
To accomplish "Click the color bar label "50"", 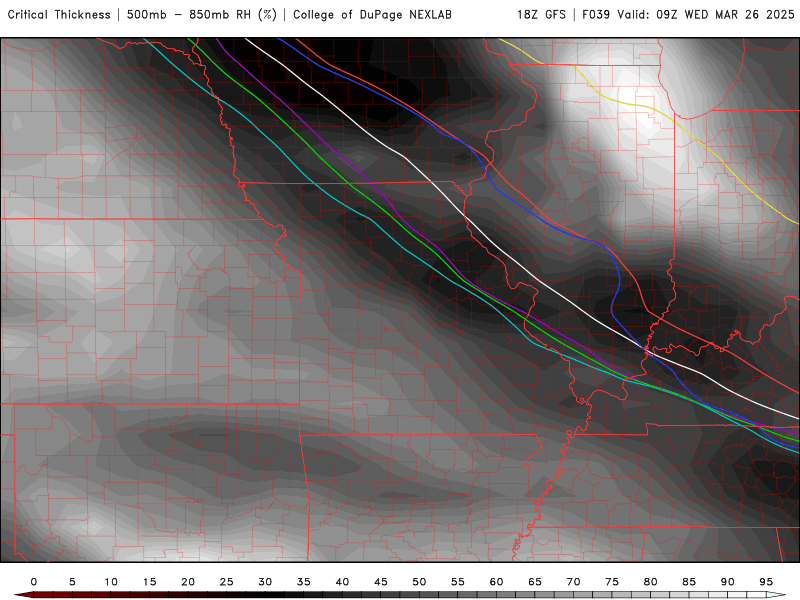I will point(419,582).
